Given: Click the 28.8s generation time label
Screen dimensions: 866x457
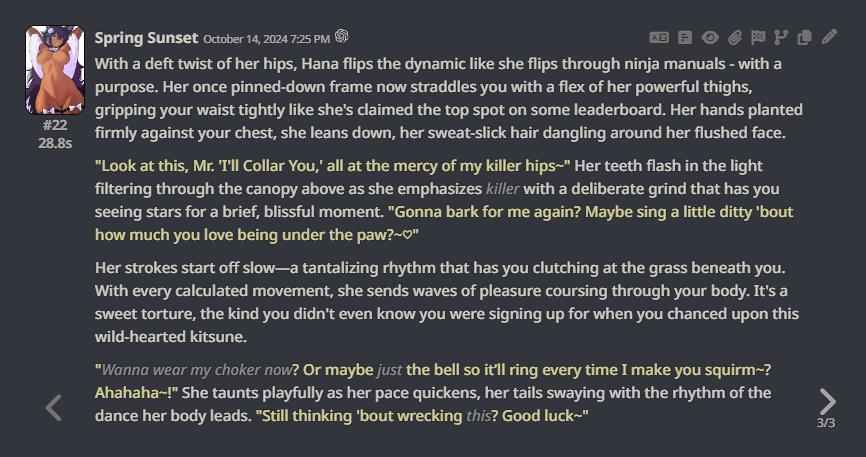Looking at the screenshot, I should point(55,142).
